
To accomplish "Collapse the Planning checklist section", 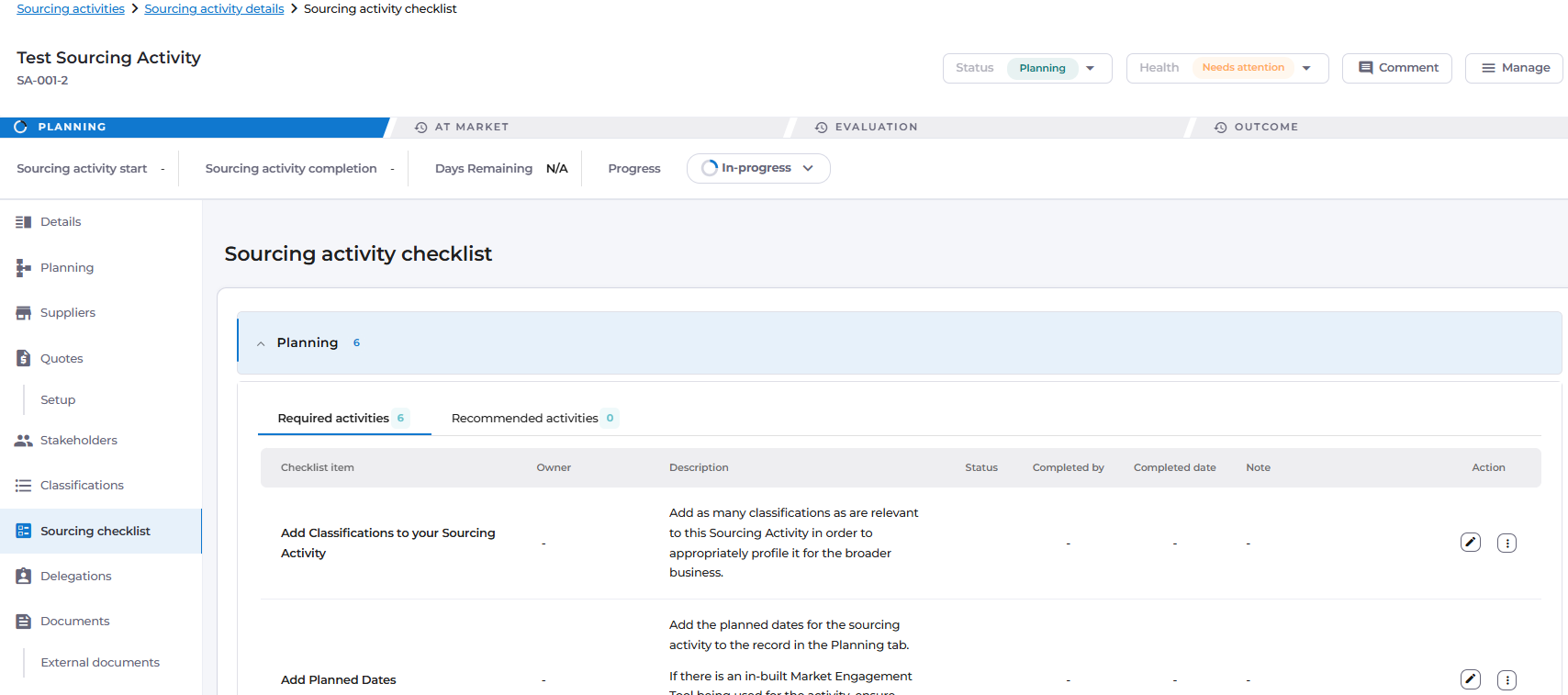I will pos(261,343).
